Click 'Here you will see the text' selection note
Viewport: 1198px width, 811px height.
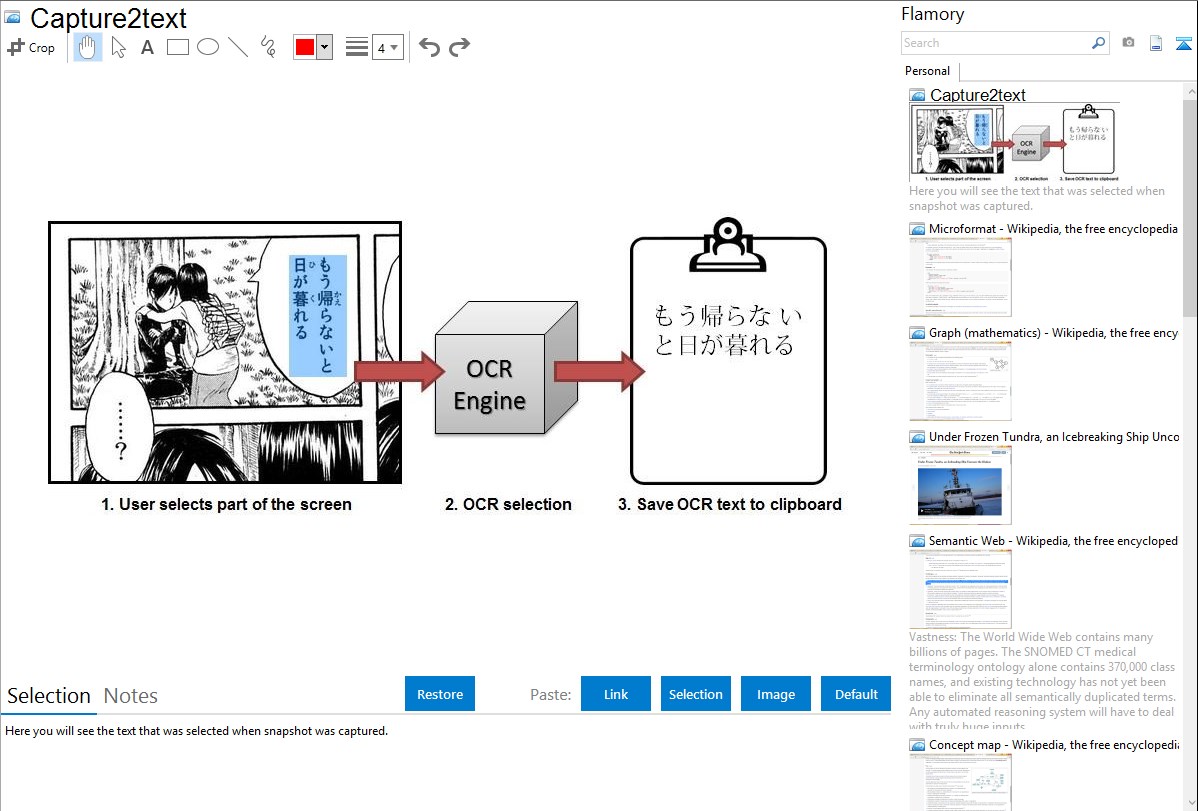(x=196, y=731)
